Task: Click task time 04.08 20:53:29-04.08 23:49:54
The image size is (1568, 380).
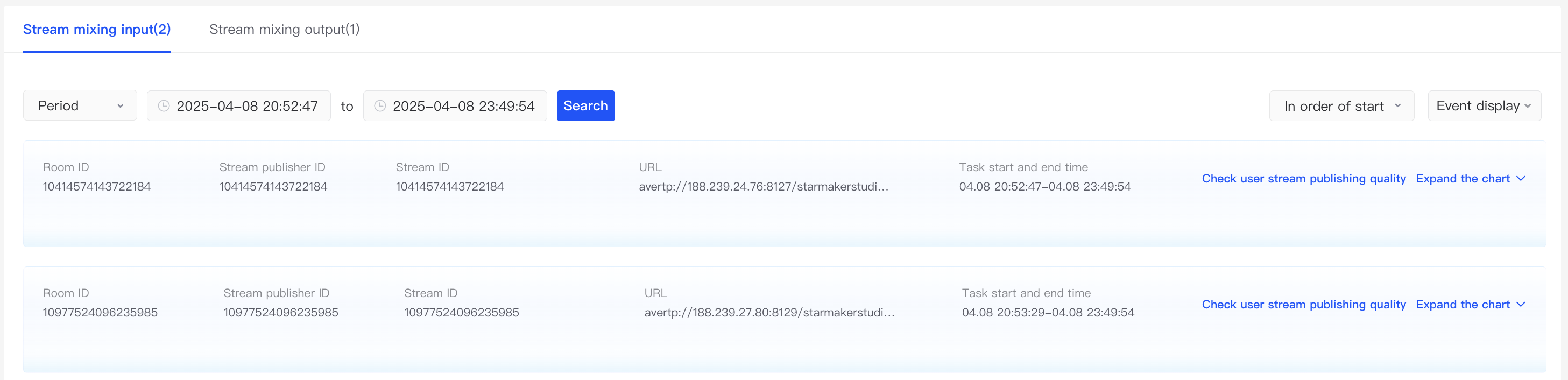Action: point(1048,312)
